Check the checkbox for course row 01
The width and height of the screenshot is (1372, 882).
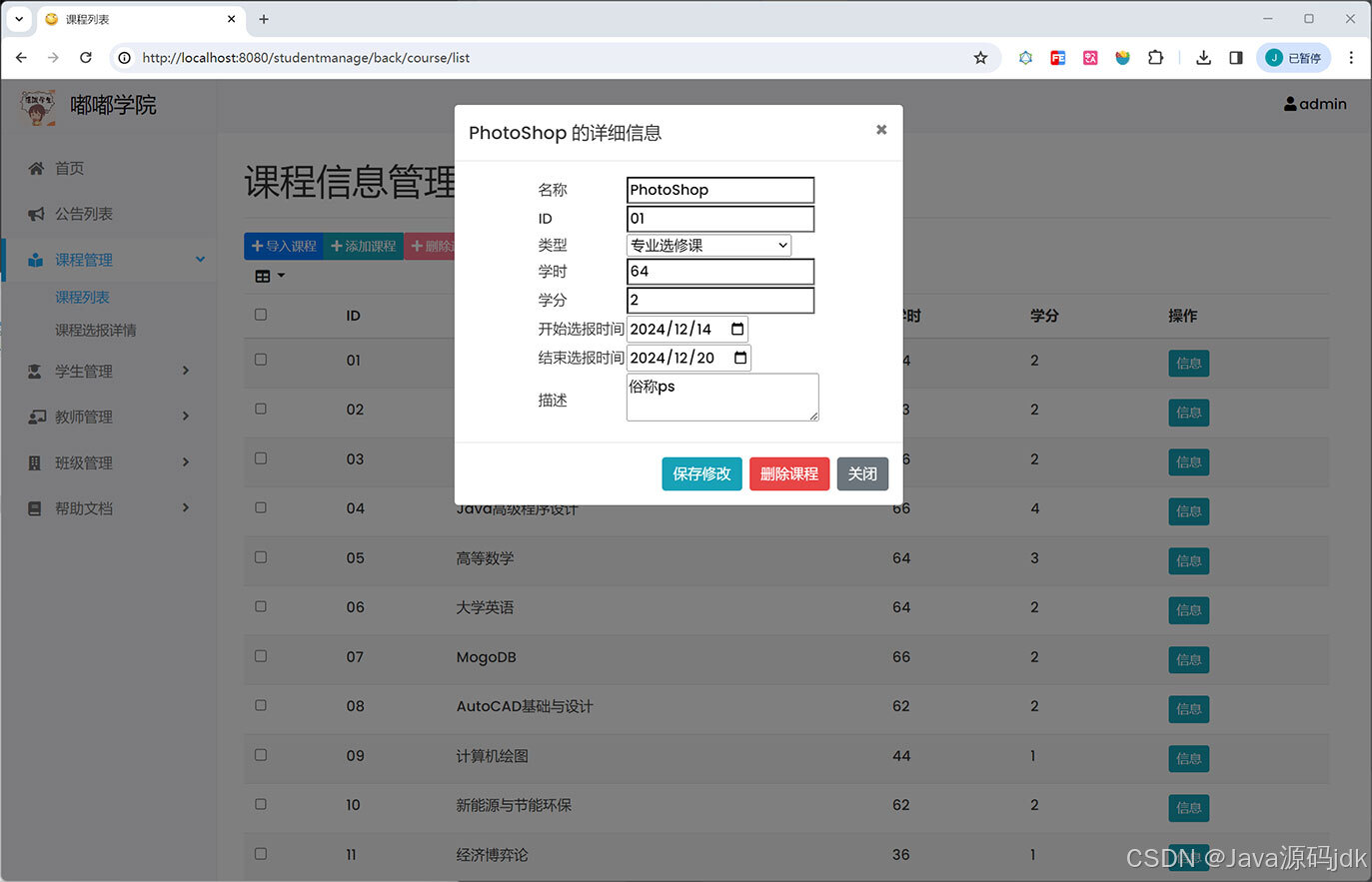(261, 360)
